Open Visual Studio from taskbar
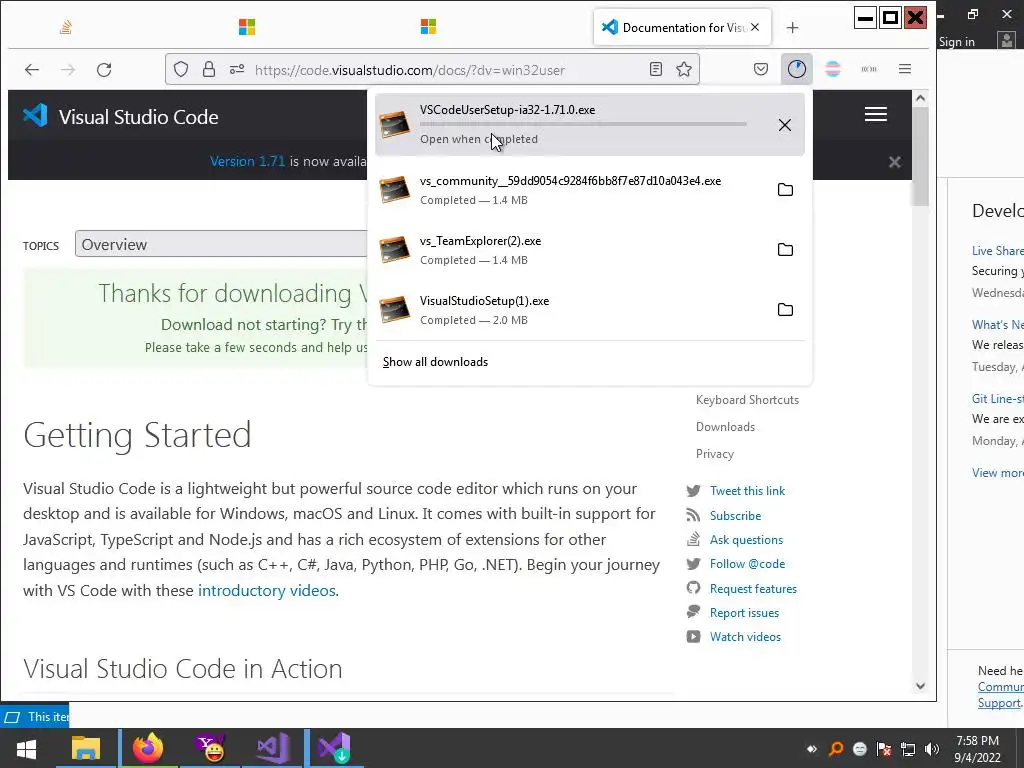The image size is (1024, 768). pos(272,748)
